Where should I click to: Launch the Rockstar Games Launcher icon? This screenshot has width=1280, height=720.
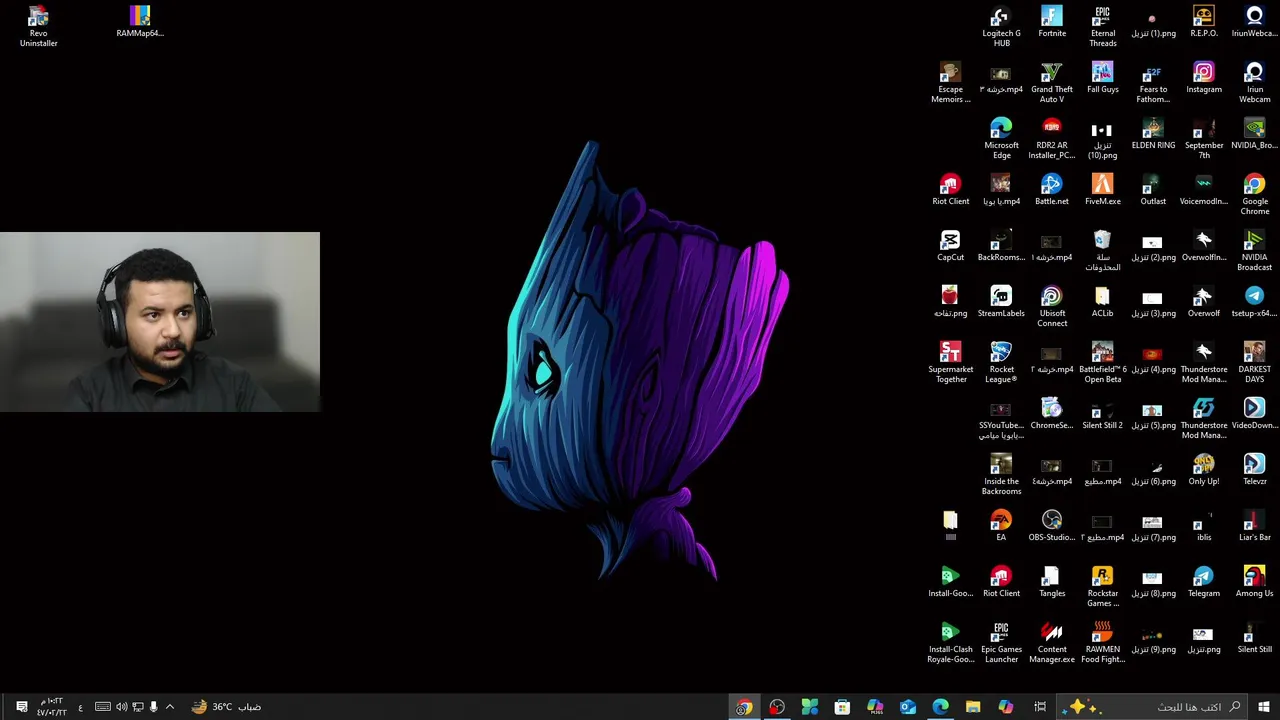[1103, 586]
